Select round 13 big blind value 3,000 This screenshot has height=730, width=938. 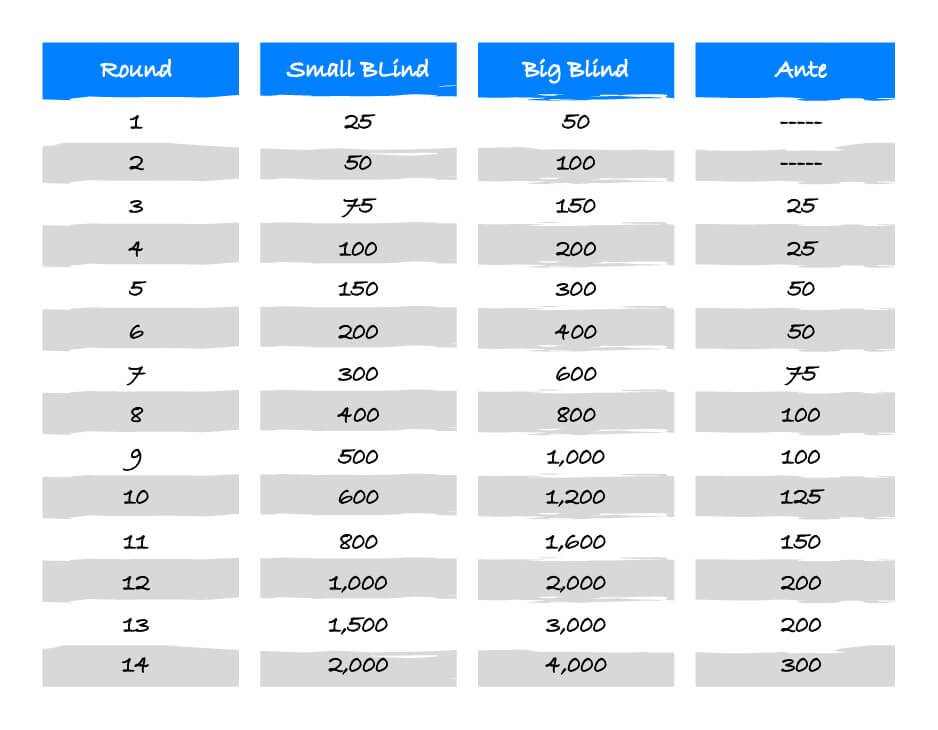tap(576, 625)
